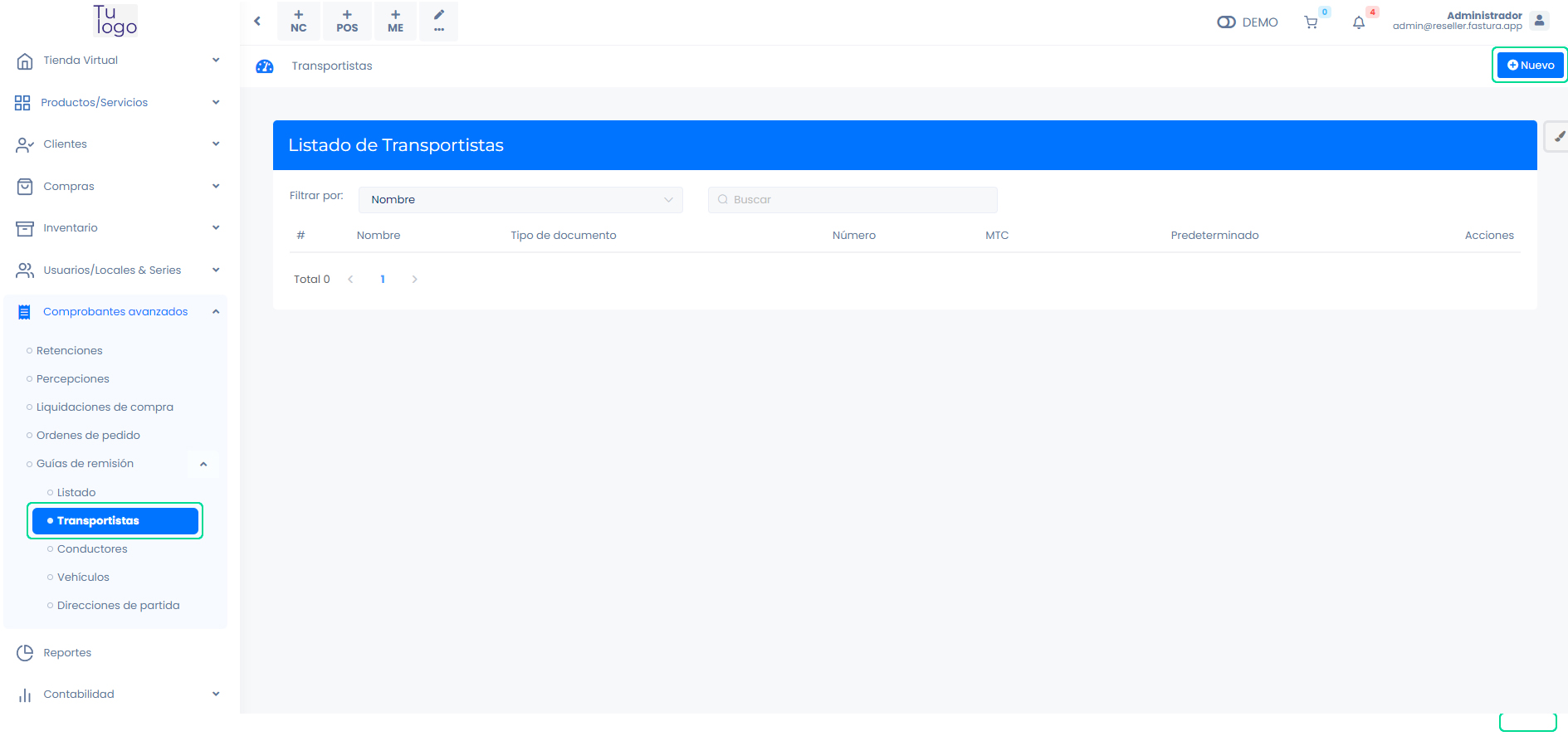The image size is (1568, 741).
Task: Click the ME quick-add shortcut
Action: coord(396,21)
